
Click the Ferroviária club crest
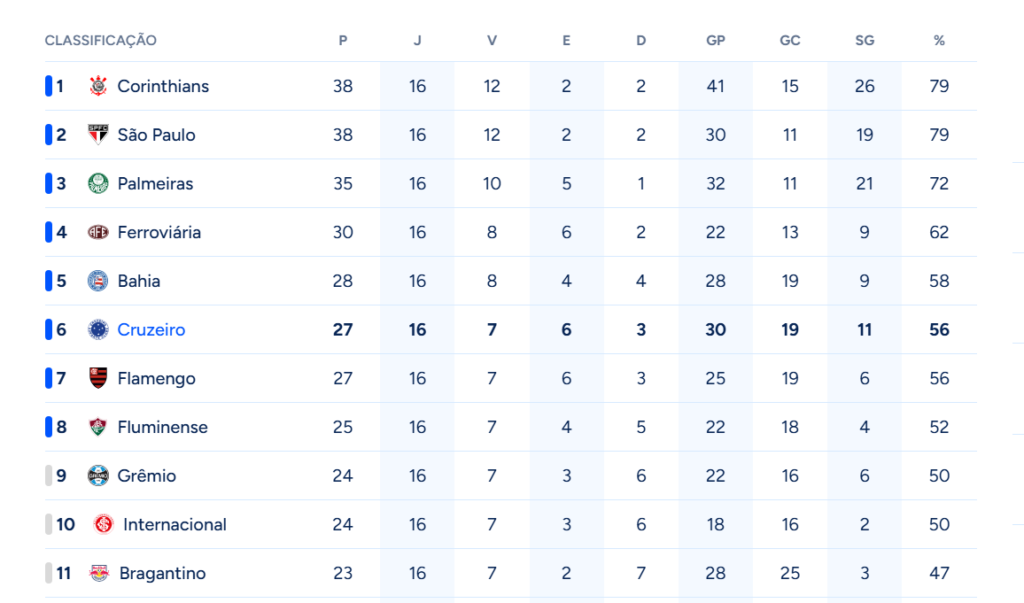point(98,232)
